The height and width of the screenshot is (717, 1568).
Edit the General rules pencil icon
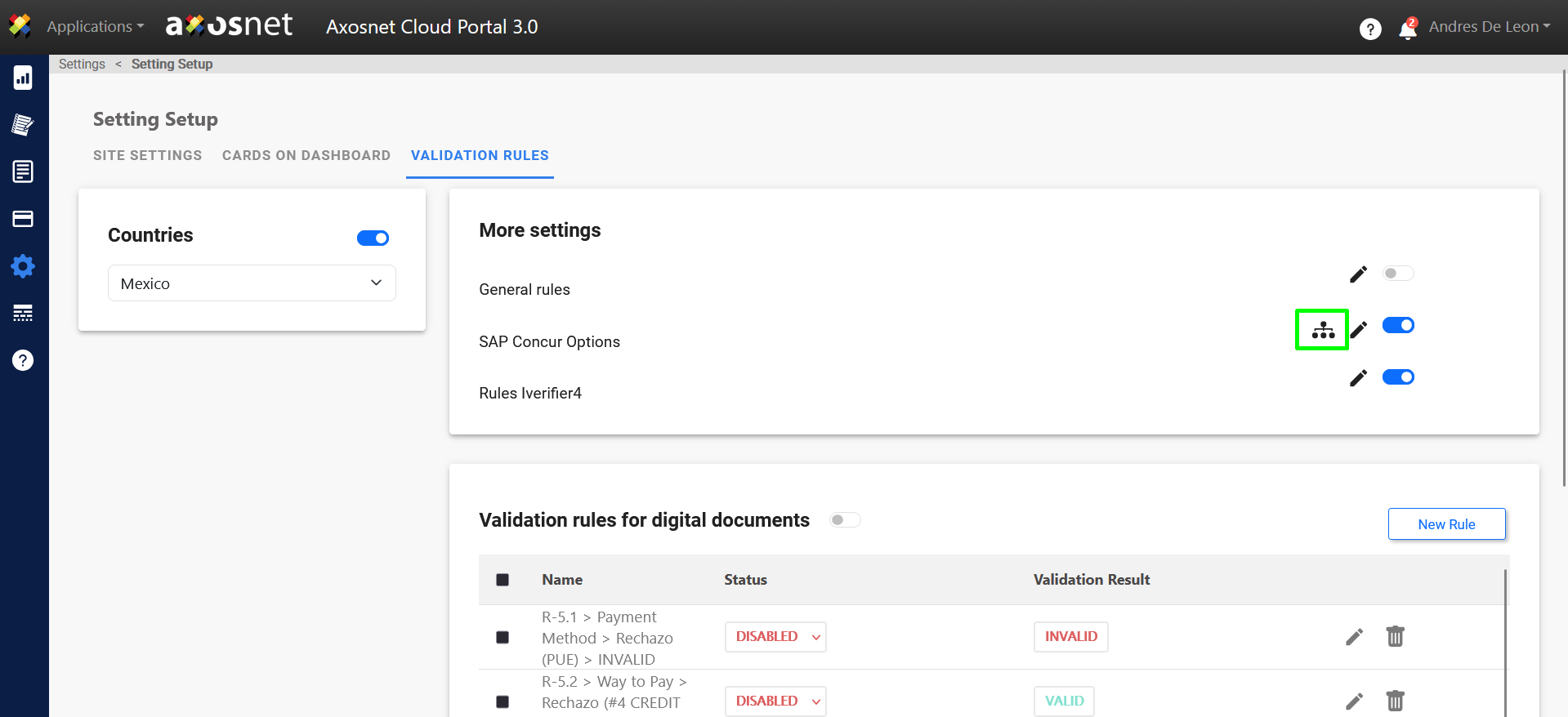1358,274
